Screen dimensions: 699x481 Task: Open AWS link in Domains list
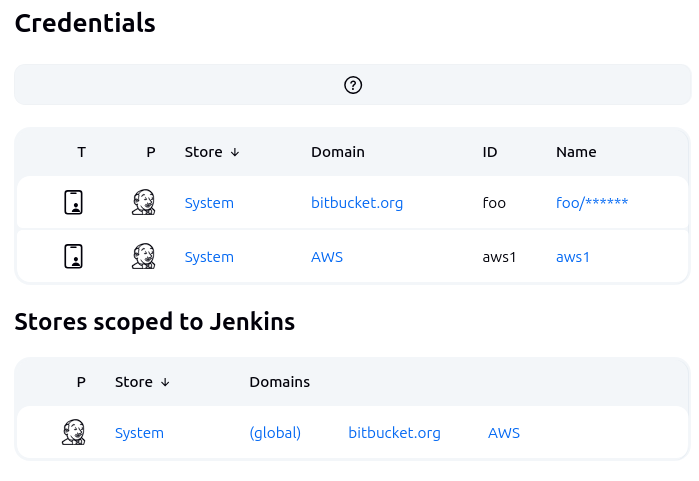[503, 433]
